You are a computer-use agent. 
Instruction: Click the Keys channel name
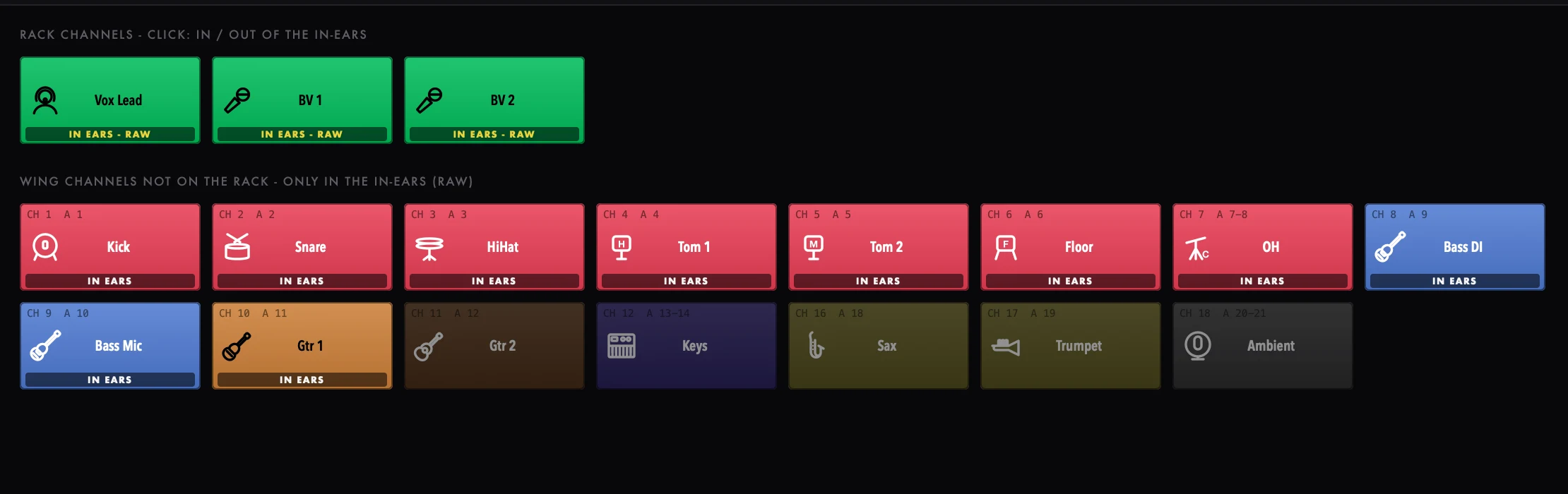pos(695,346)
